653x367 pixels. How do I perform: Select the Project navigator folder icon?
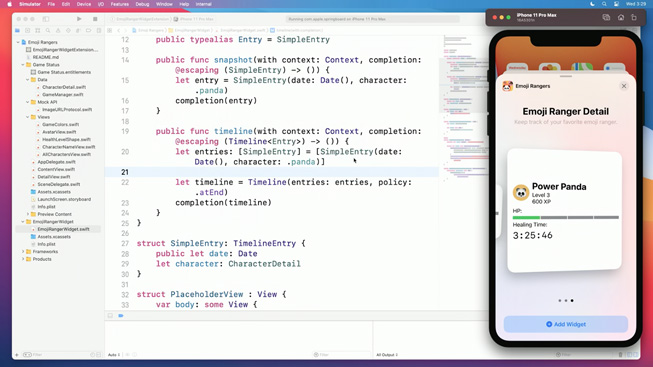coord(17,30)
